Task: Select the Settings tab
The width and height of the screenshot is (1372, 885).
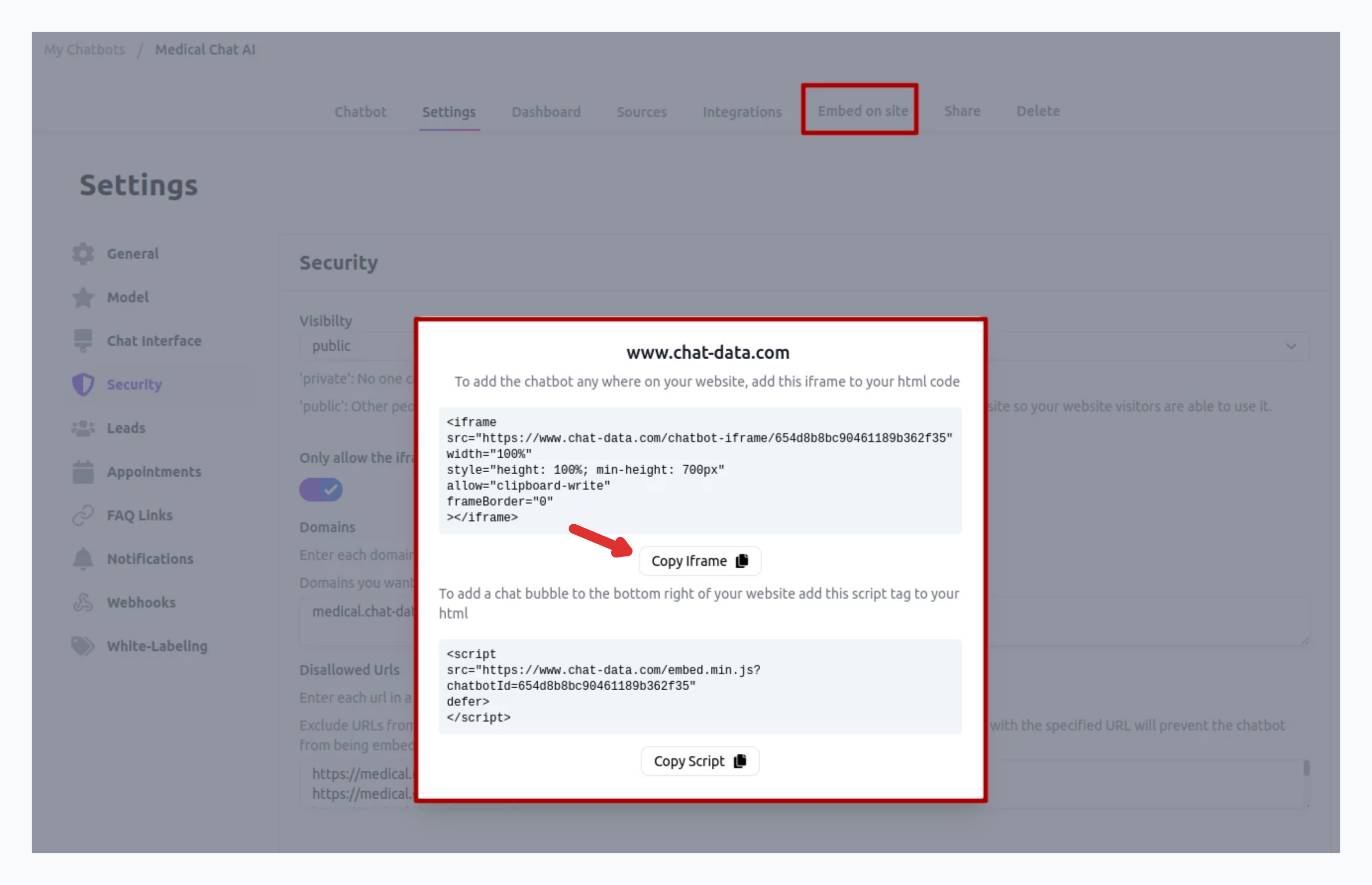Action: (x=449, y=111)
